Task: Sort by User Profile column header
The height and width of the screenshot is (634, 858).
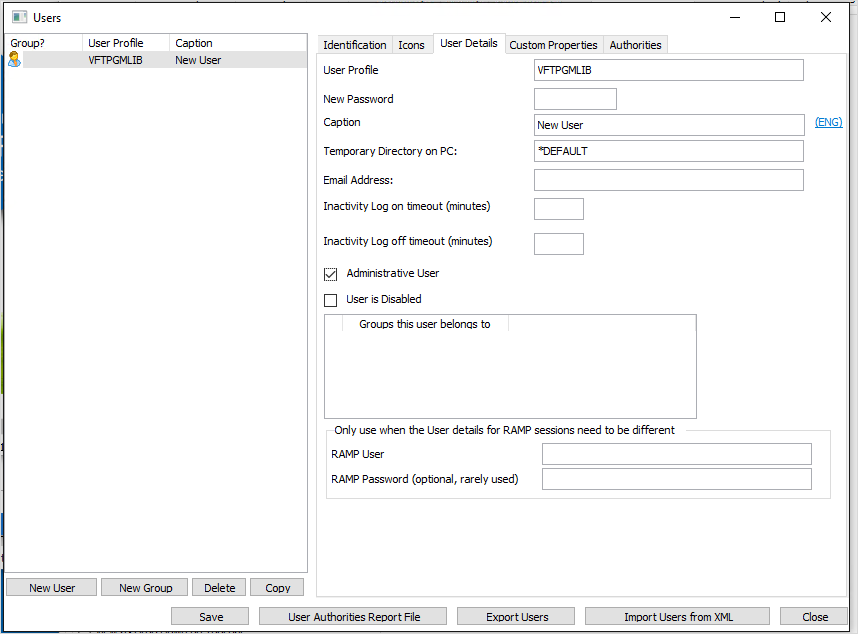Action: coord(126,43)
